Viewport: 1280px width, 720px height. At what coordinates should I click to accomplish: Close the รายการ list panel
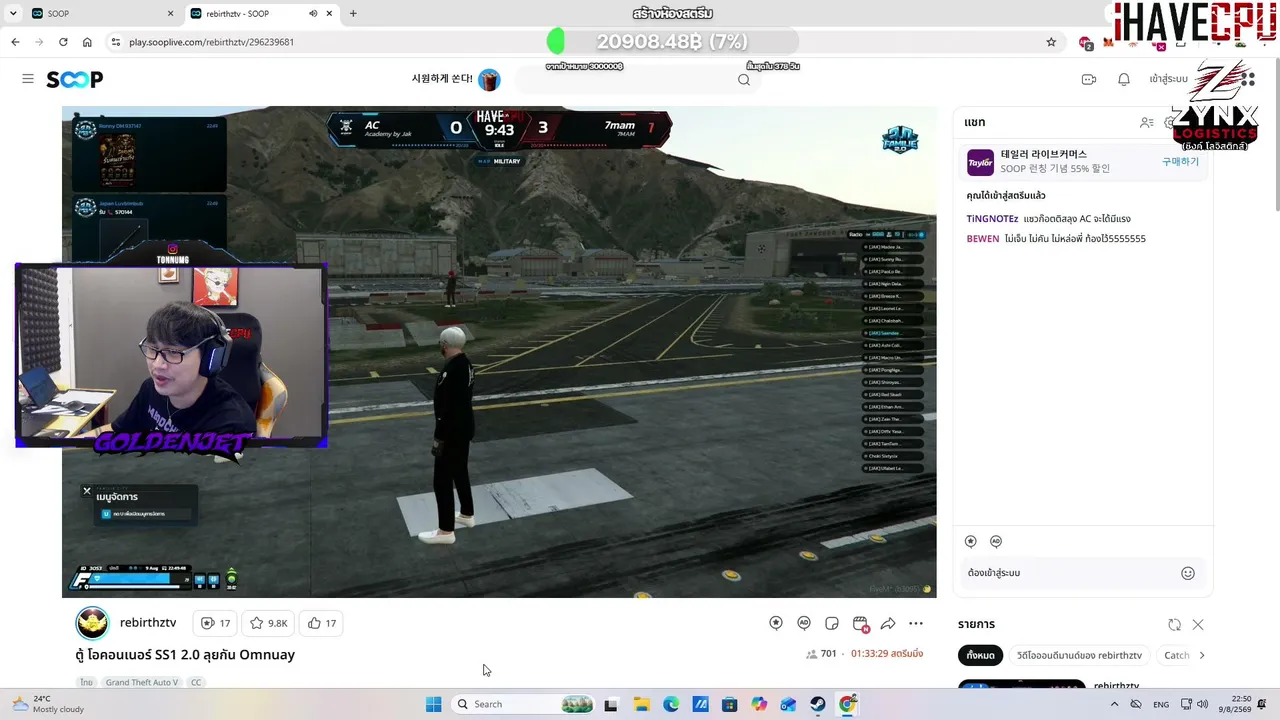pyautogui.click(x=1198, y=624)
